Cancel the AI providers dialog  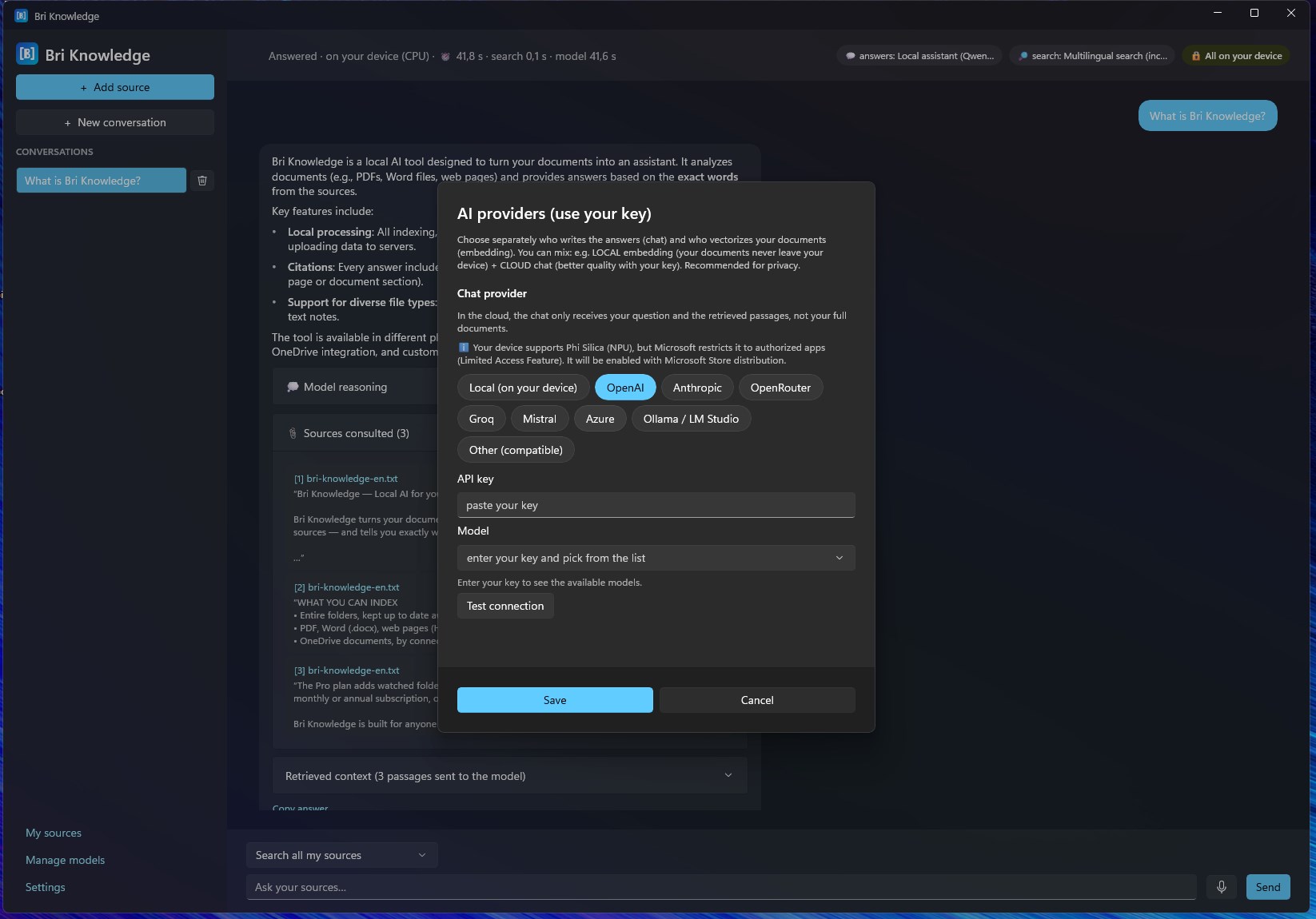pos(757,700)
